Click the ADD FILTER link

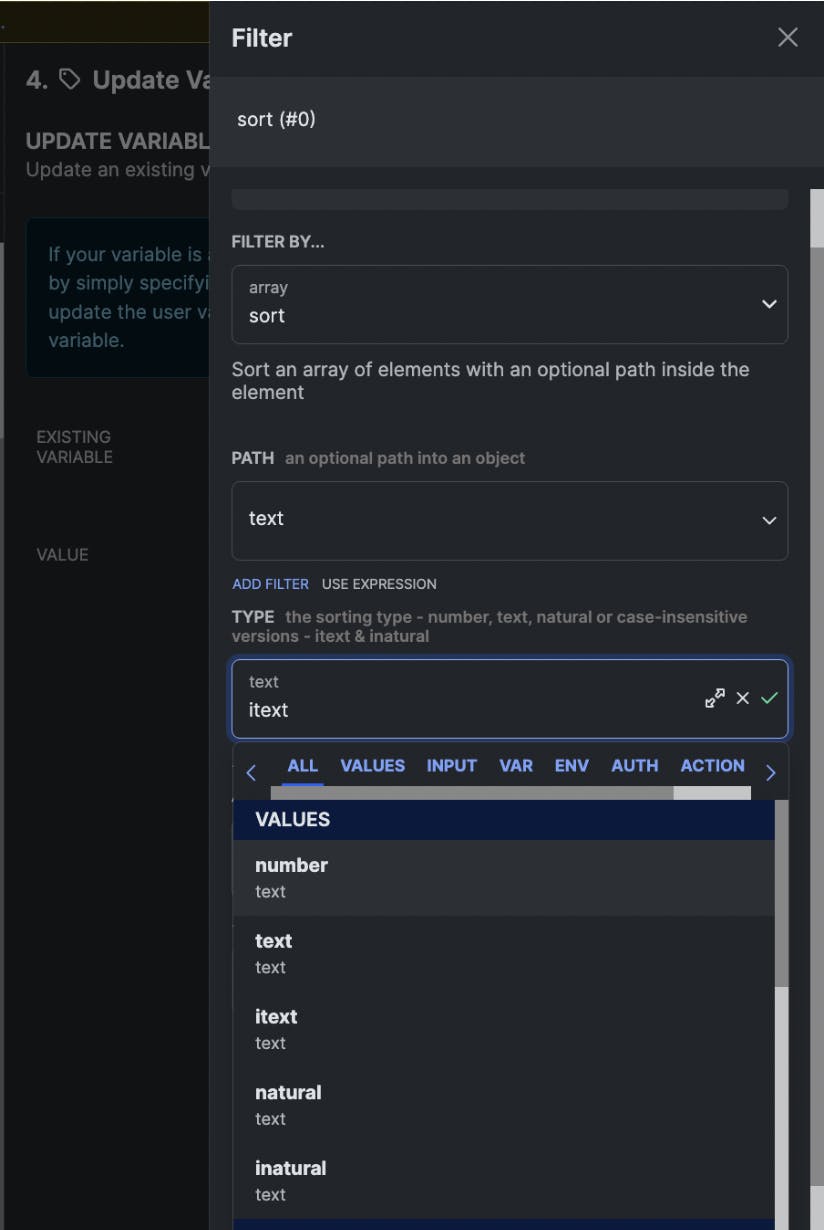(270, 584)
